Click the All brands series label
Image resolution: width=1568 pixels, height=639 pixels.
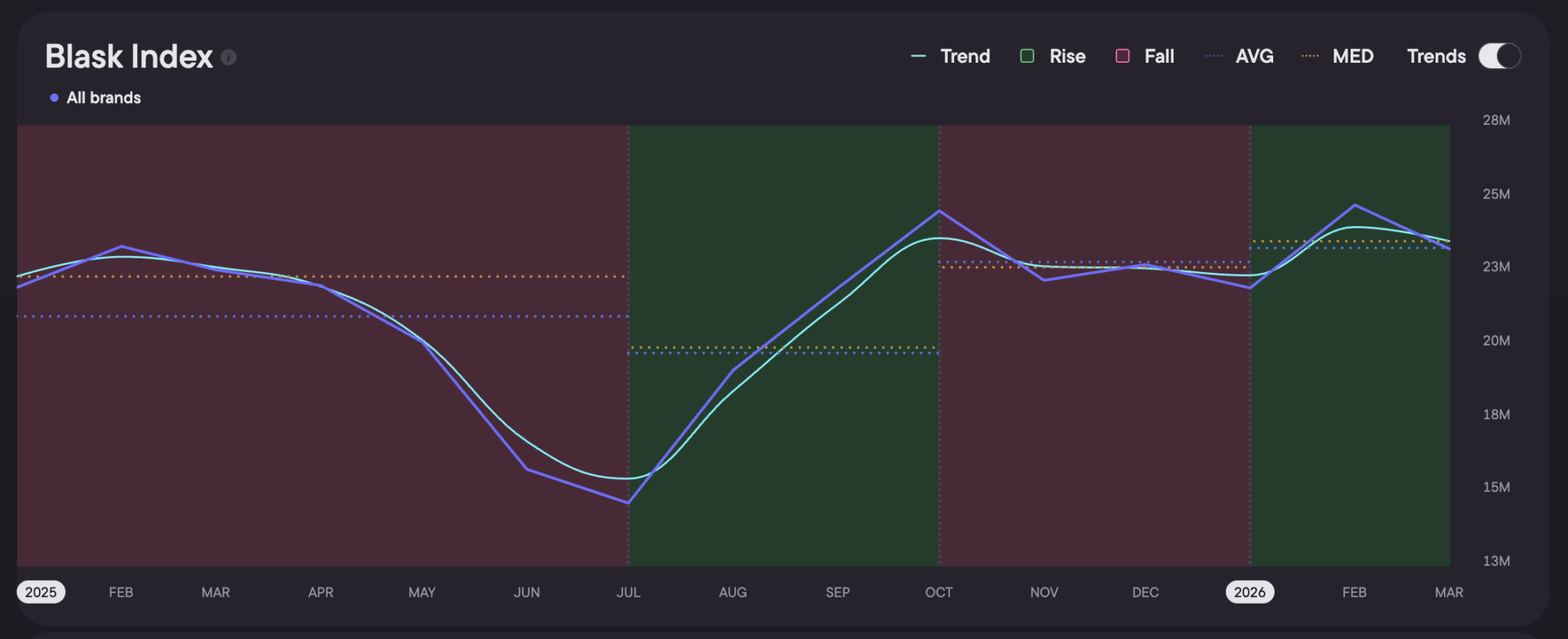pyautogui.click(x=104, y=98)
